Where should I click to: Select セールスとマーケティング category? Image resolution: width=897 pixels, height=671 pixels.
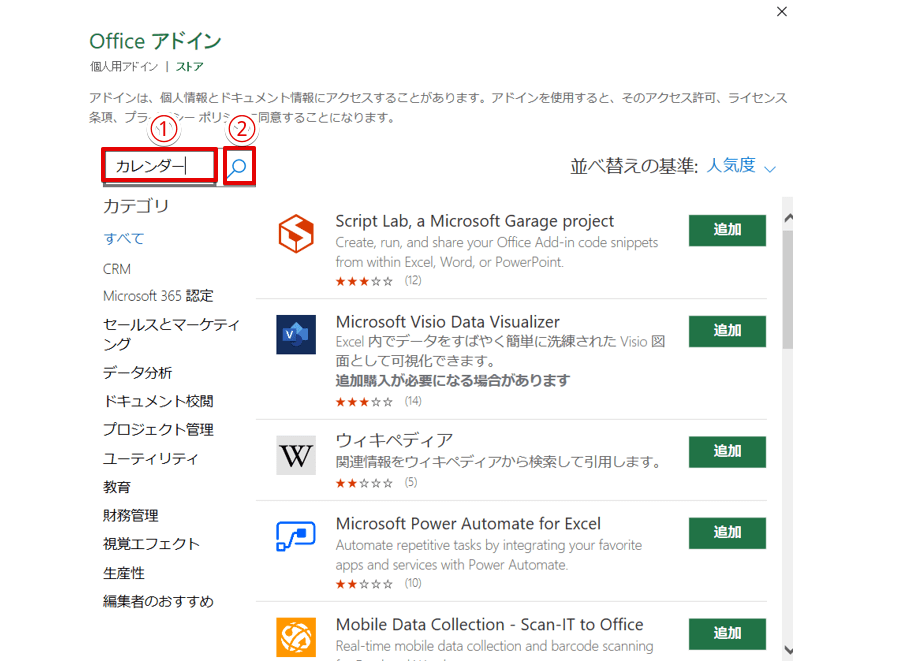point(171,334)
